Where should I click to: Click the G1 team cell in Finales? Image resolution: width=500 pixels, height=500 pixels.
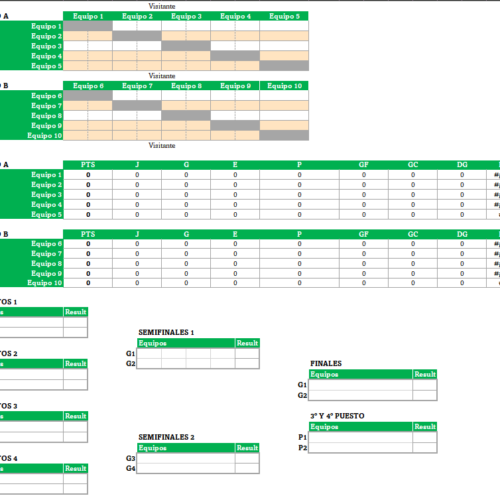[361, 385]
